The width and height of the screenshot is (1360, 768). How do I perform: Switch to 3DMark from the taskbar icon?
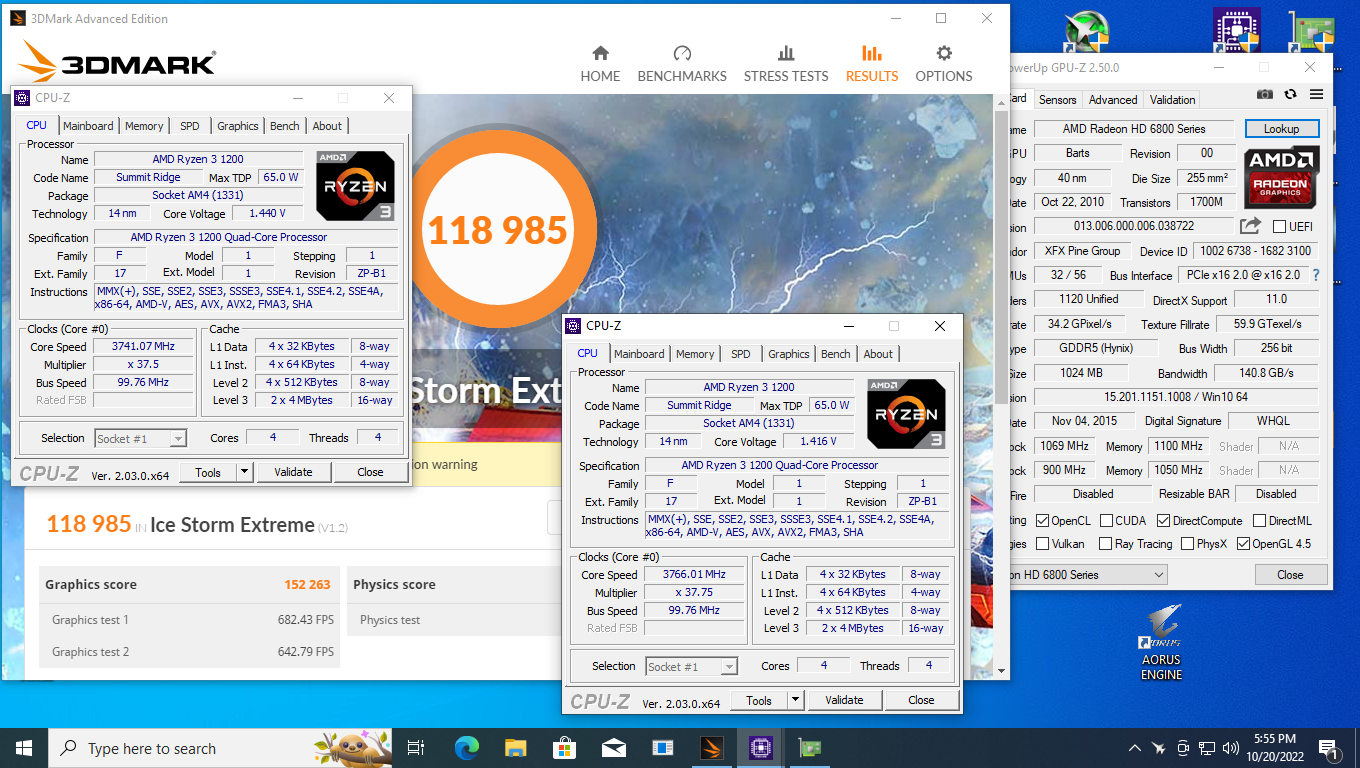pyautogui.click(x=711, y=748)
